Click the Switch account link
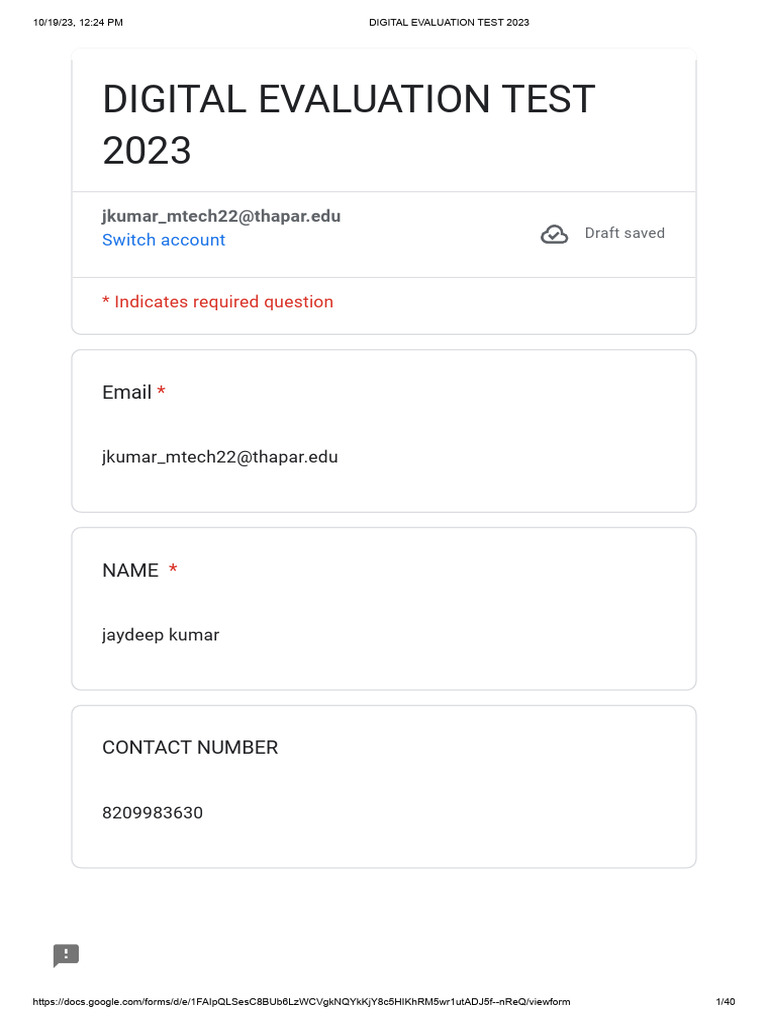This screenshot has height=1024, width=768. click(164, 240)
